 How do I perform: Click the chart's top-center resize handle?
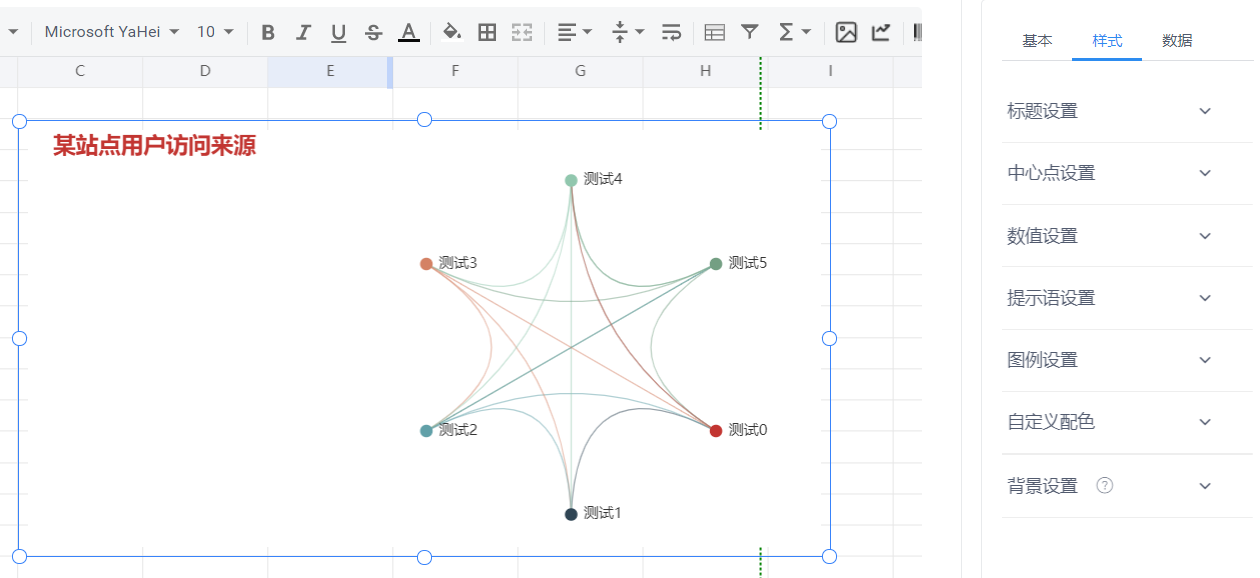coord(424,120)
